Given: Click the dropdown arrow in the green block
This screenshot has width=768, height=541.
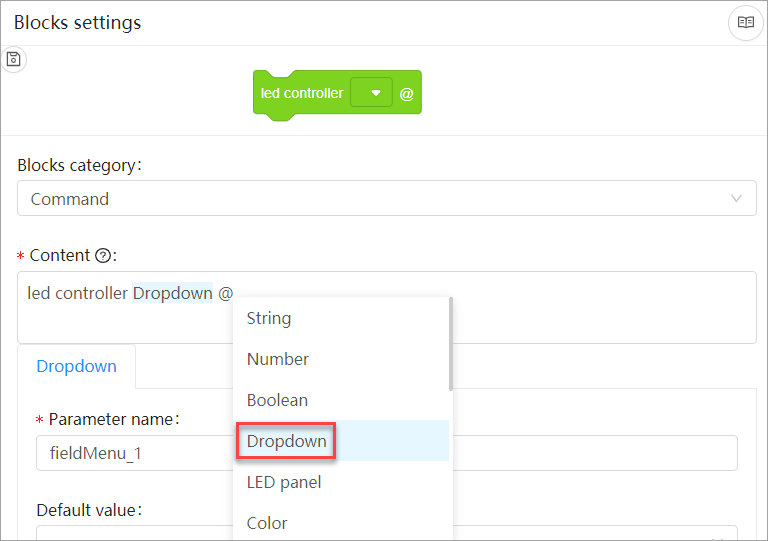Looking at the screenshot, I should tap(375, 93).
